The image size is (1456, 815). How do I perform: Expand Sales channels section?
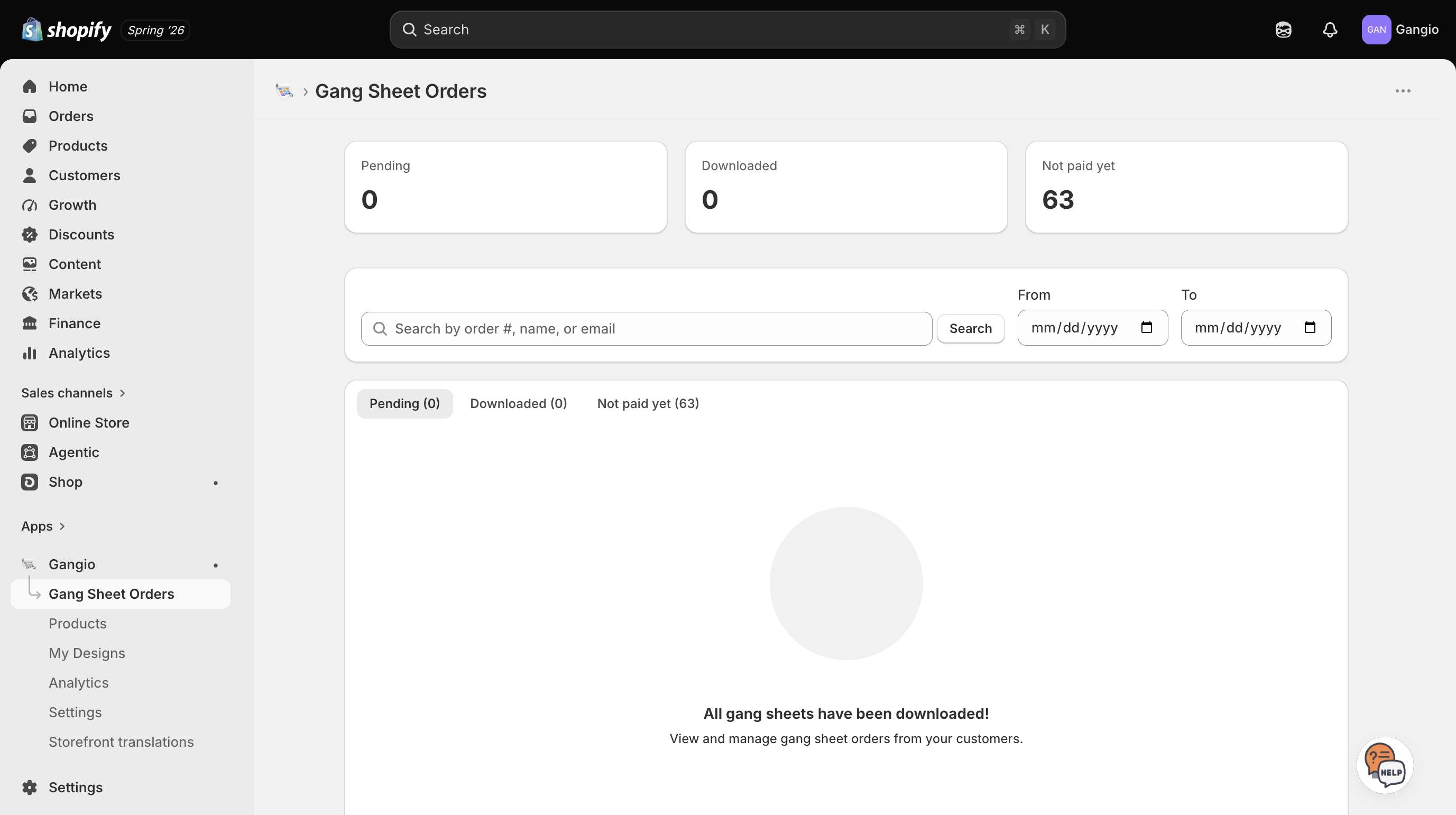(x=73, y=393)
